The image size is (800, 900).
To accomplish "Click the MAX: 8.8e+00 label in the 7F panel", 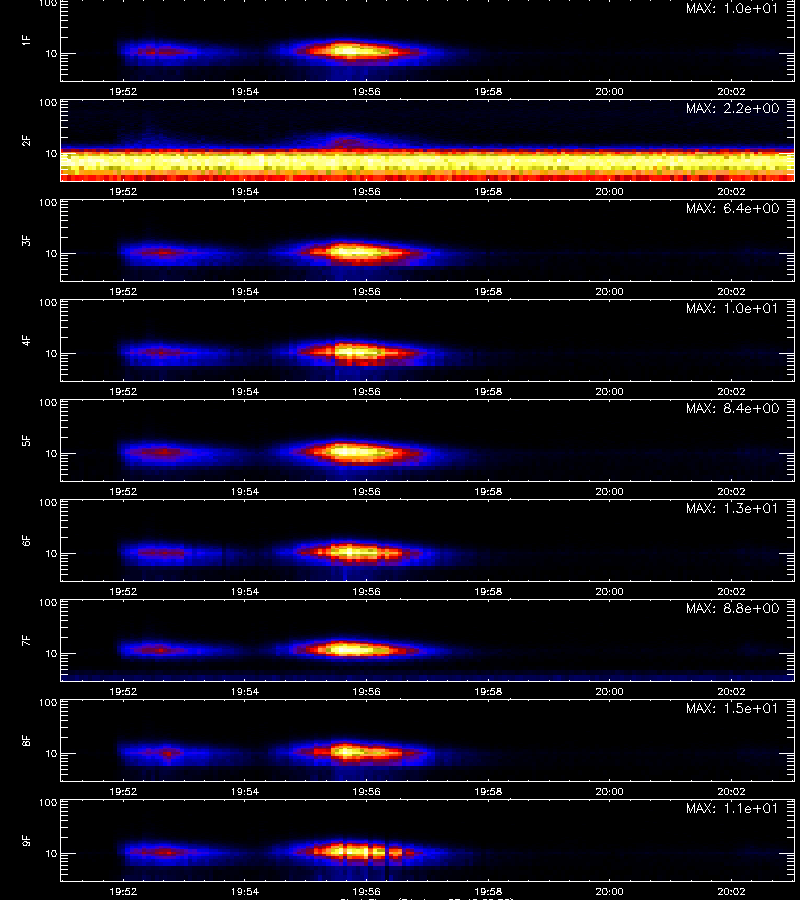I will click(732, 608).
